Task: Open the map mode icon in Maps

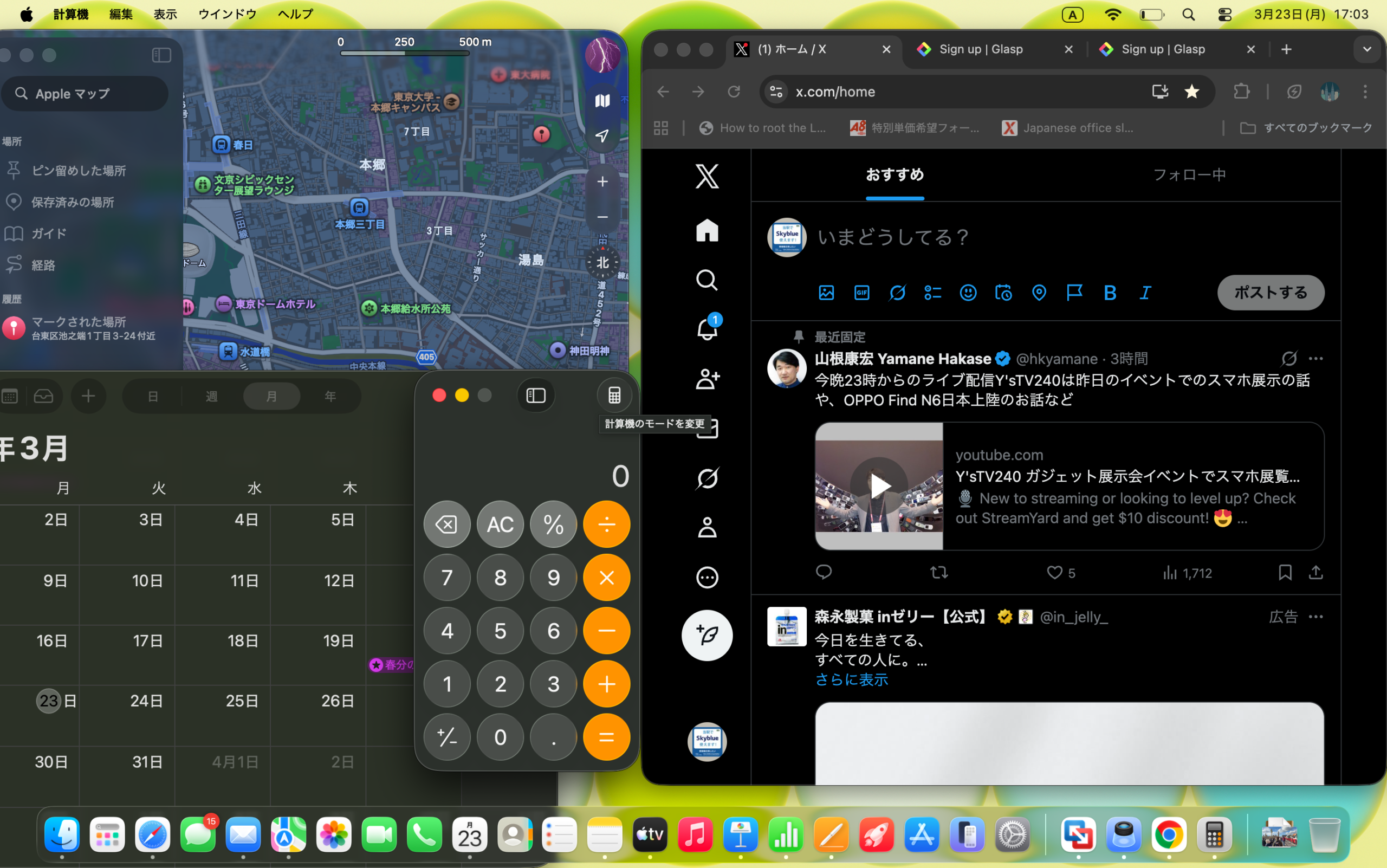Action: [601, 101]
